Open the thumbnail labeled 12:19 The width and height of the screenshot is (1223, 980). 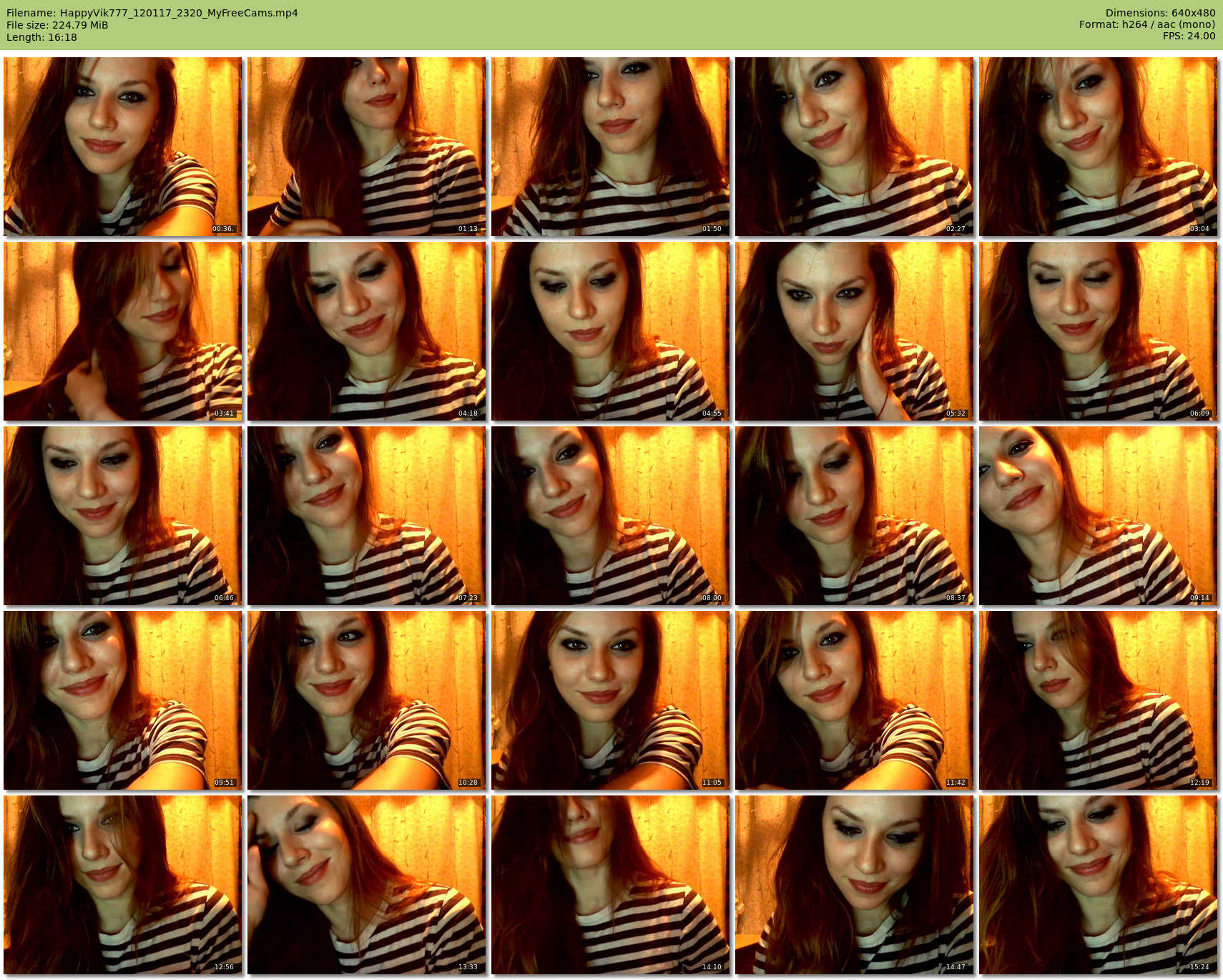coord(1099,700)
